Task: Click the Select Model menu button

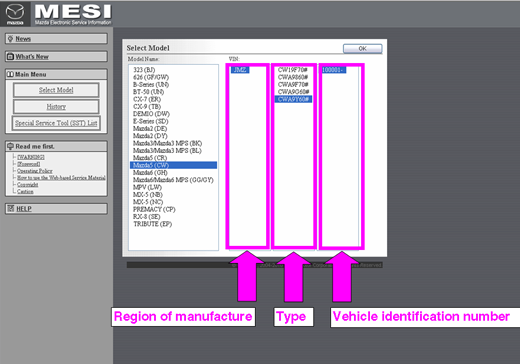Action: click(56, 90)
